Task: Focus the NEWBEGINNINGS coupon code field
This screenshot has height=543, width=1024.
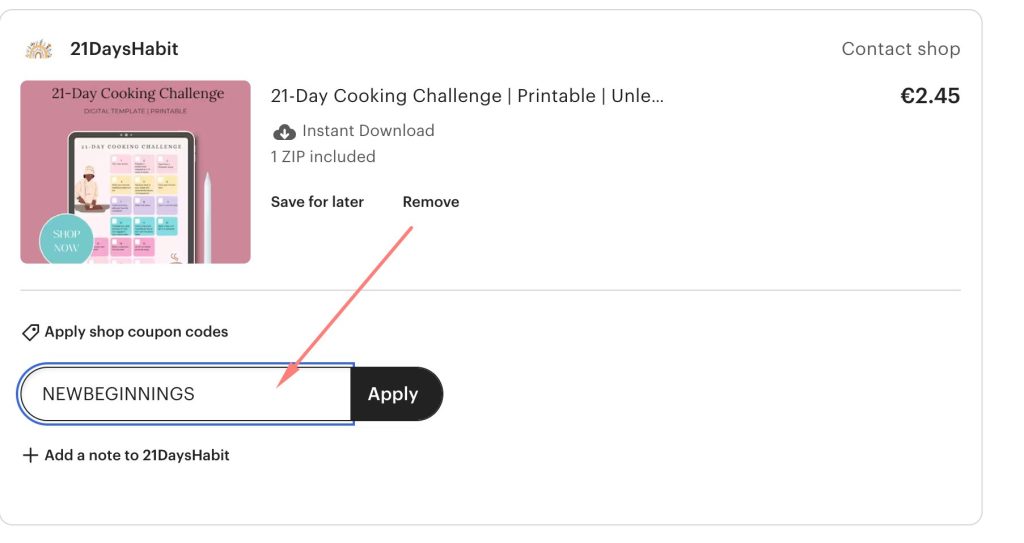Action: (185, 394)
